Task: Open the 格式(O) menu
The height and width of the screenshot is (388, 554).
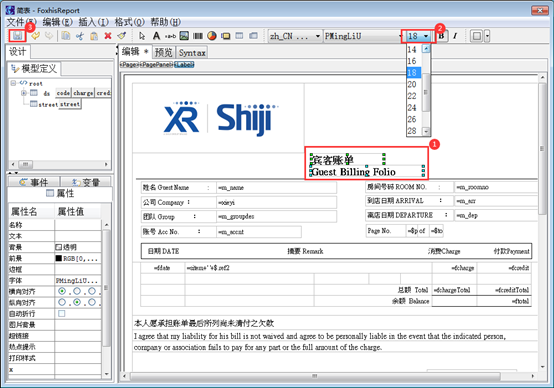Action: coord(129,22)
